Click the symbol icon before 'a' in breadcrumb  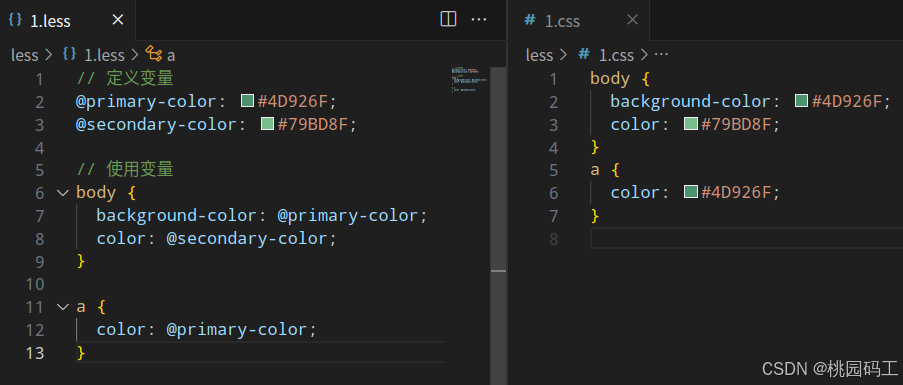click(154, 54)
